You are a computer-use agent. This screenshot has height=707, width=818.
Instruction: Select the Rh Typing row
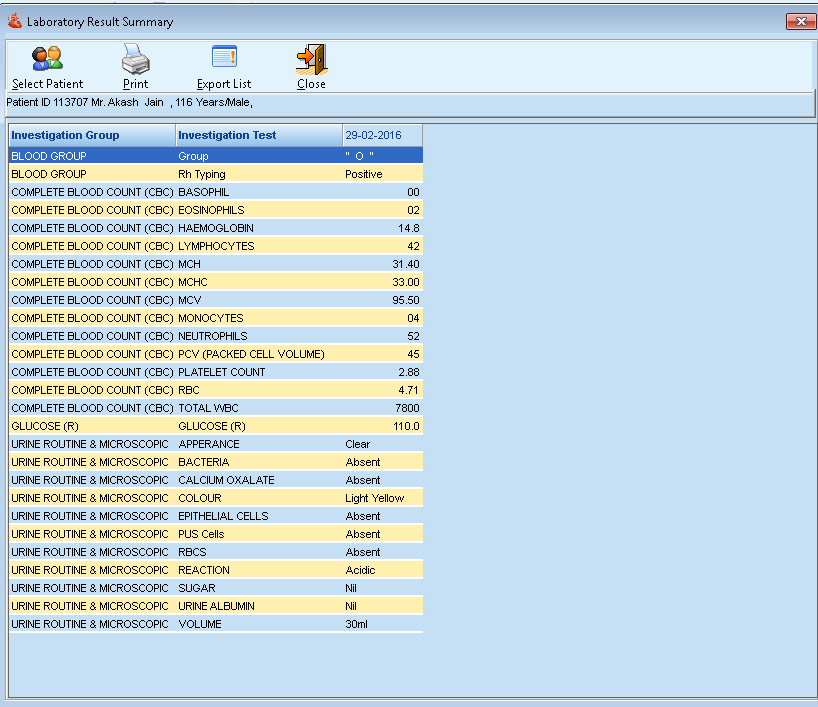[216, 174]
